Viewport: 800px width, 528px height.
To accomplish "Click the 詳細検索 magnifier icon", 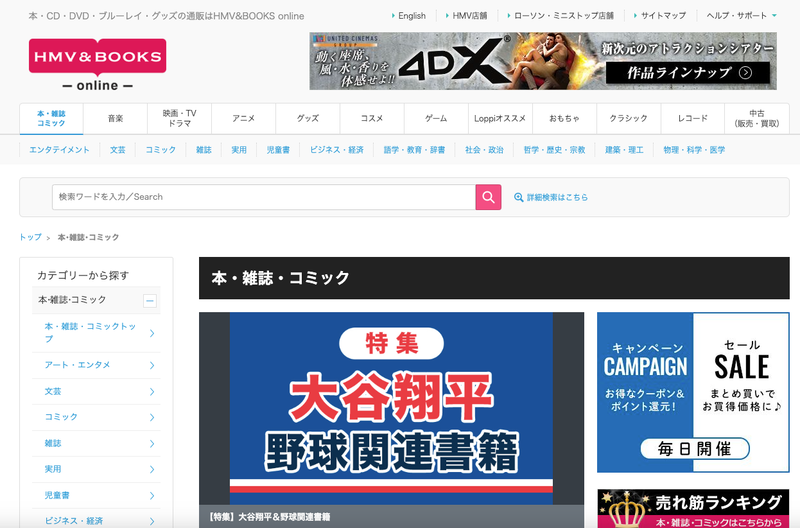I will [518, 197].
